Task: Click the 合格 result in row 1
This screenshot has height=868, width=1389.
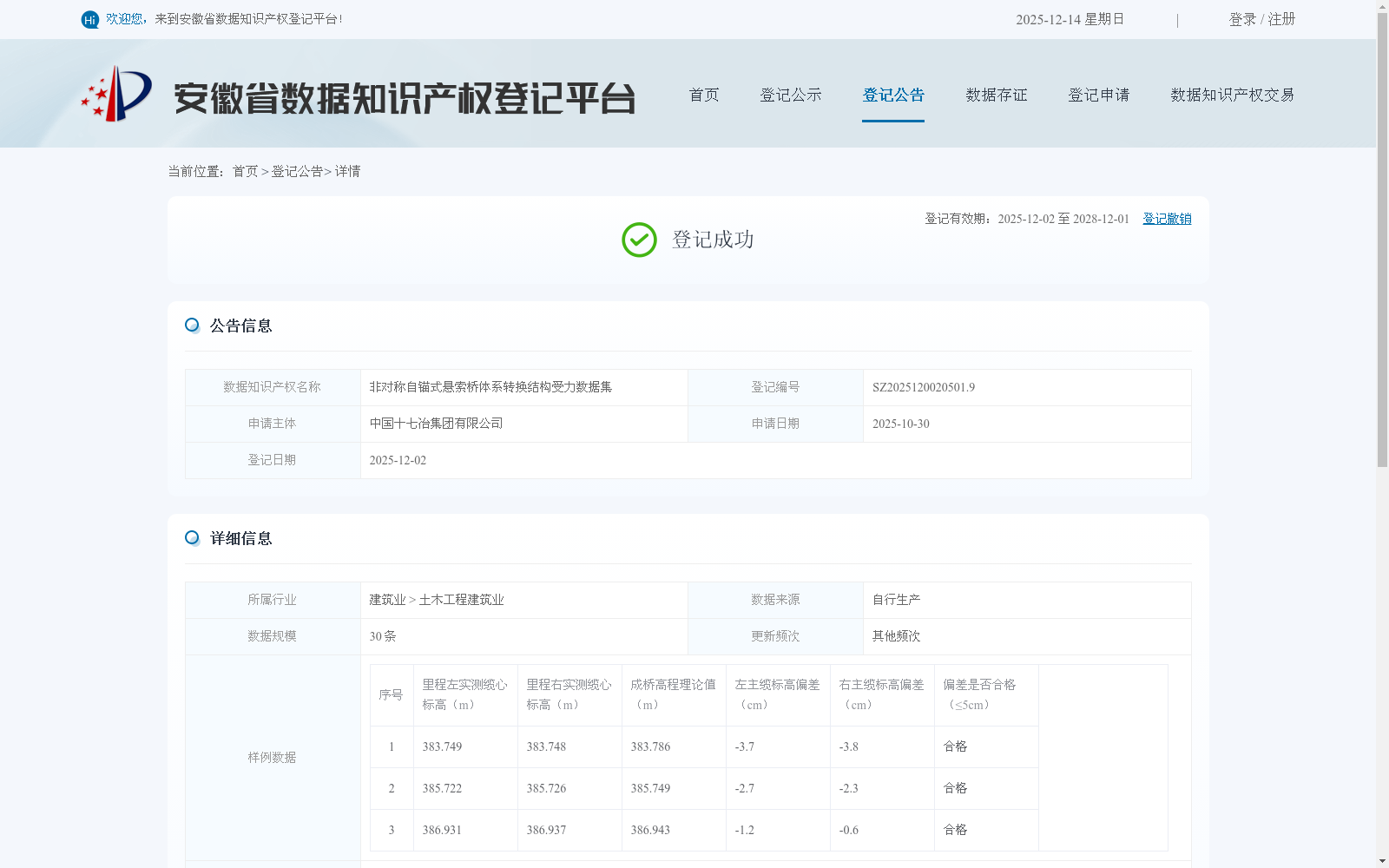Action: (x=955, y=746)
